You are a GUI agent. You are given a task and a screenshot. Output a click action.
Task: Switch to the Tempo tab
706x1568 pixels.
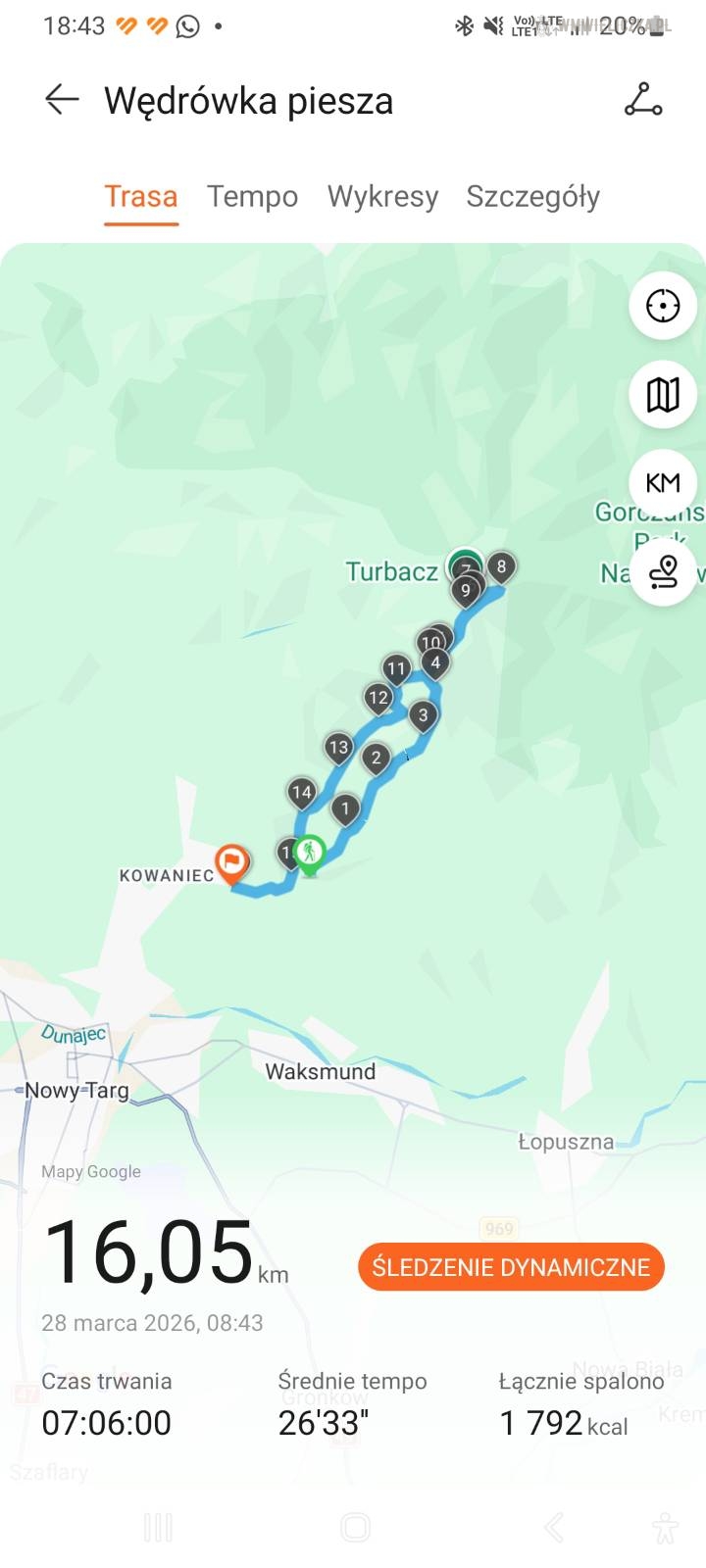[x=252, y=196]
